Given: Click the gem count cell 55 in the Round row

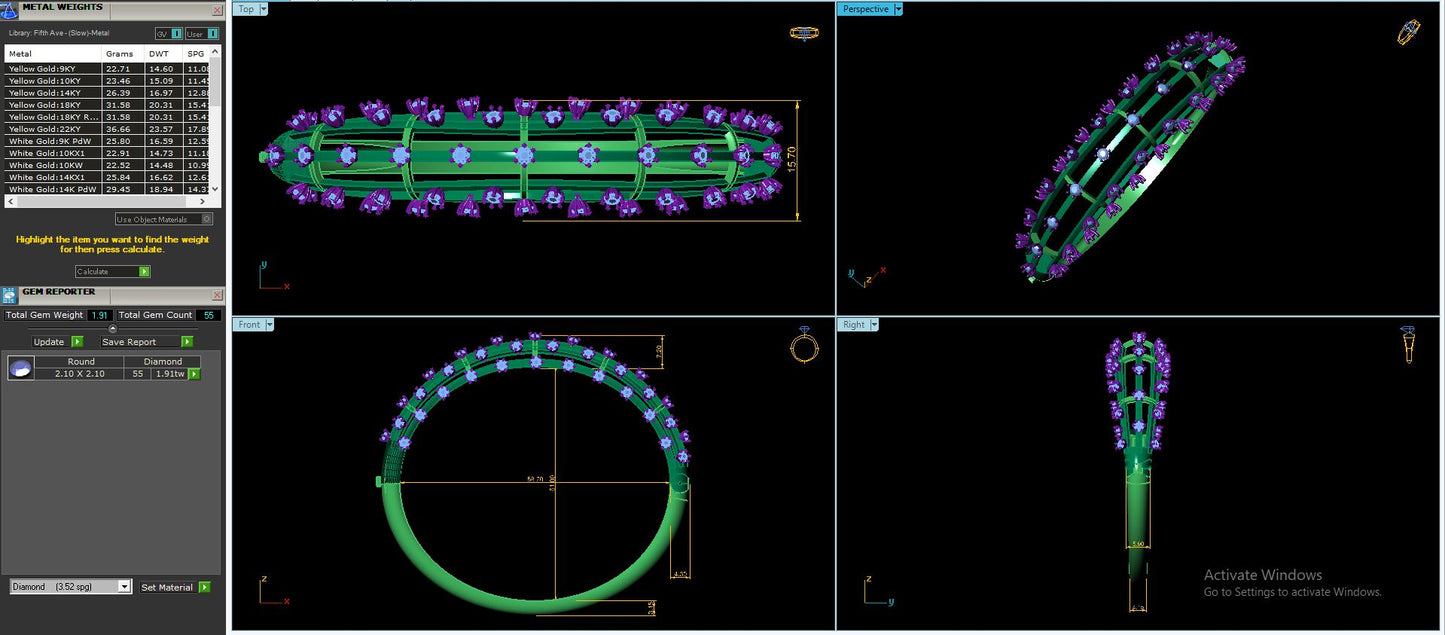Looking at the screenshot, I should point(138,374).
